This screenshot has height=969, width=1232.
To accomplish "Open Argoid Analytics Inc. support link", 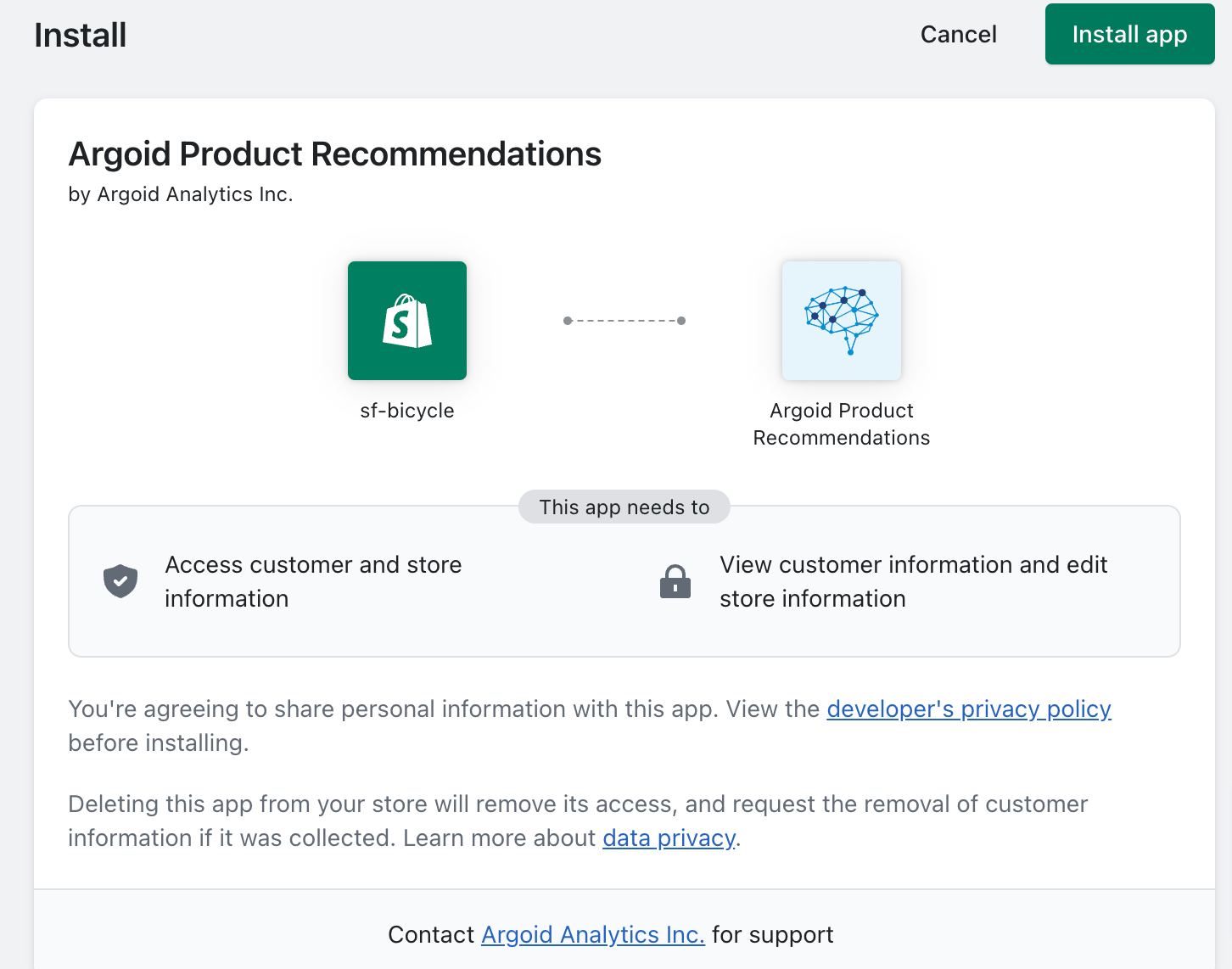I will [x=593, y=934].
